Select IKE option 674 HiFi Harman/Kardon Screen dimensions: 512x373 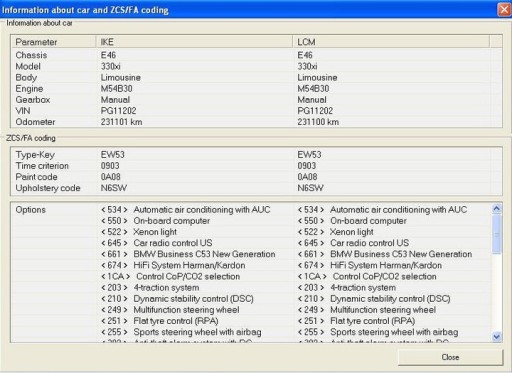(x=173, y=265)
